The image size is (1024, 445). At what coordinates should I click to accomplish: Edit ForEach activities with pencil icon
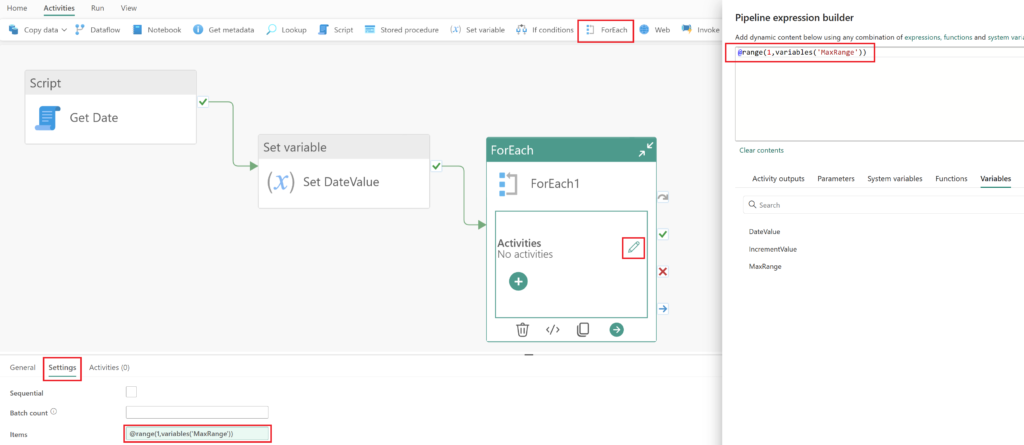[x=633, y=247]
